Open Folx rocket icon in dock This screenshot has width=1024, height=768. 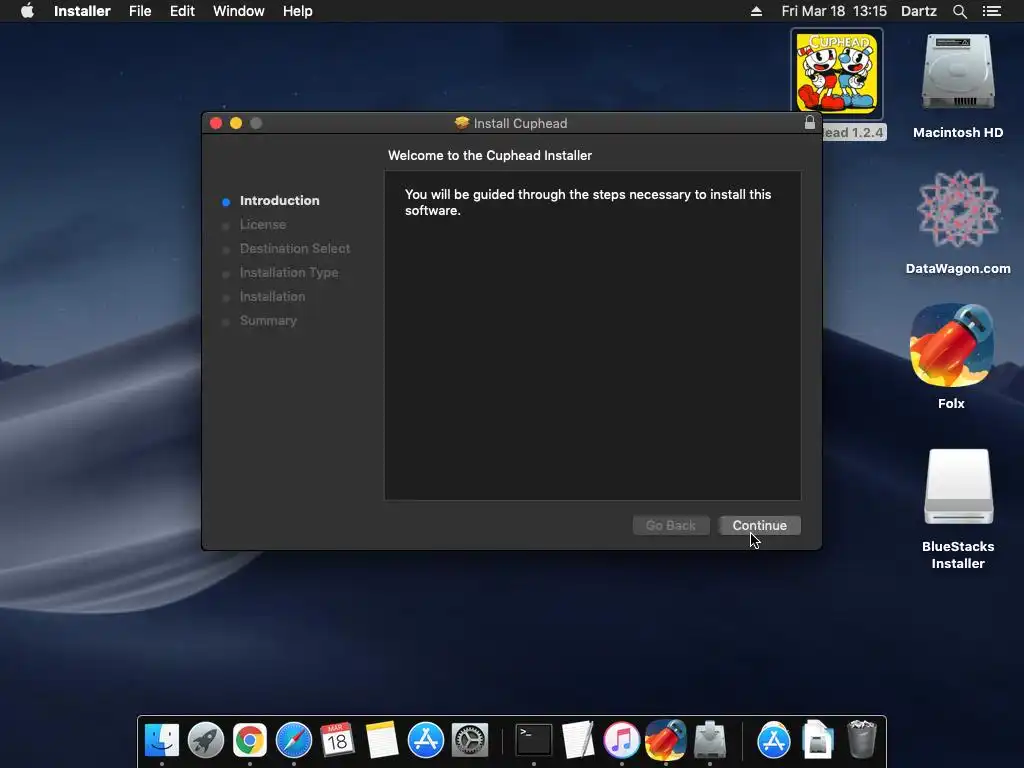point(665,740)
